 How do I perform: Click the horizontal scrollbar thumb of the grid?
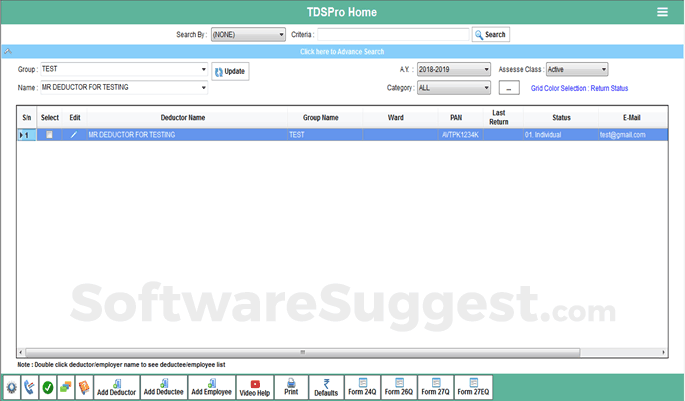(302, 352)
